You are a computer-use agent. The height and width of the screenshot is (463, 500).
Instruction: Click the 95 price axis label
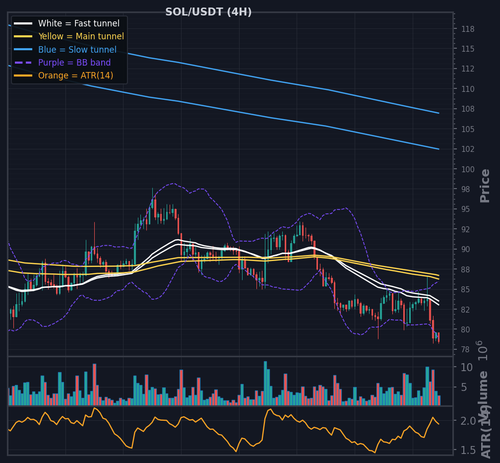tap(466, 209)
